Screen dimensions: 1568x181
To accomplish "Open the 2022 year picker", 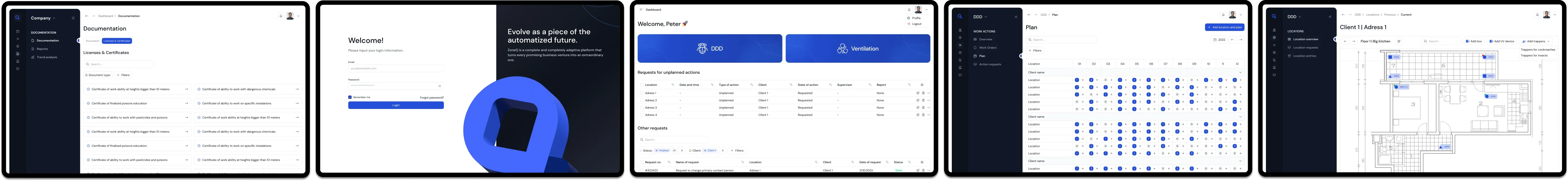I will point(1219,40).
